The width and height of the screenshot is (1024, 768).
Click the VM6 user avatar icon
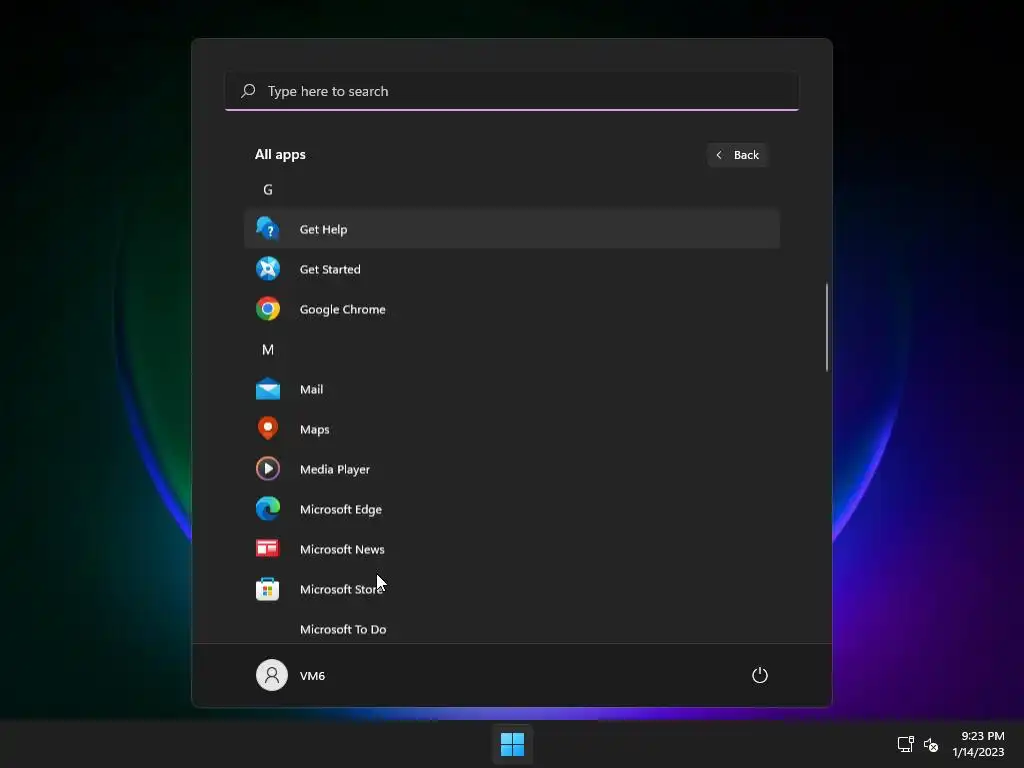click(x=272, y=675)
